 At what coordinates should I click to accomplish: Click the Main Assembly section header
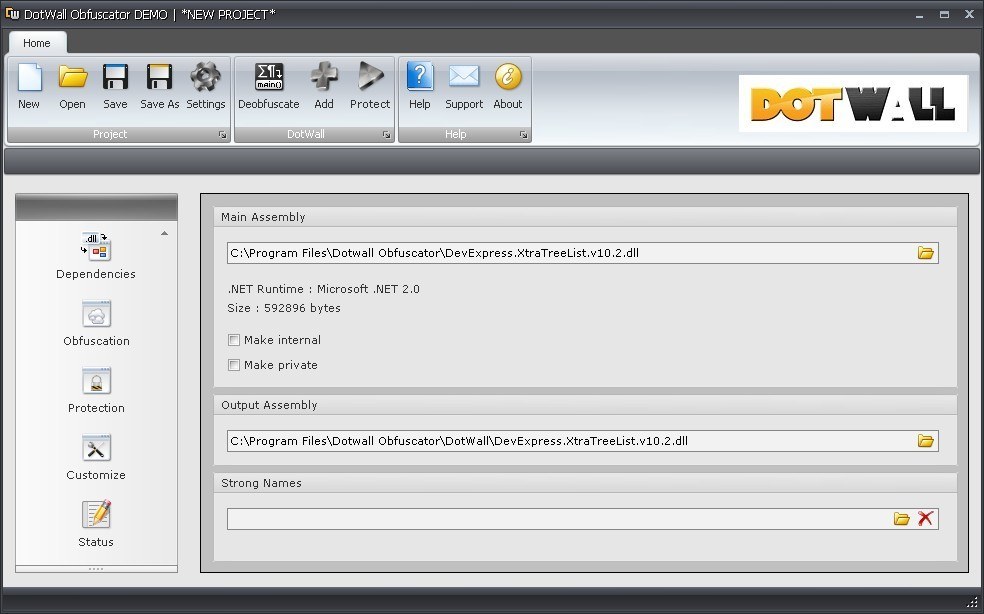coord(585,217)
